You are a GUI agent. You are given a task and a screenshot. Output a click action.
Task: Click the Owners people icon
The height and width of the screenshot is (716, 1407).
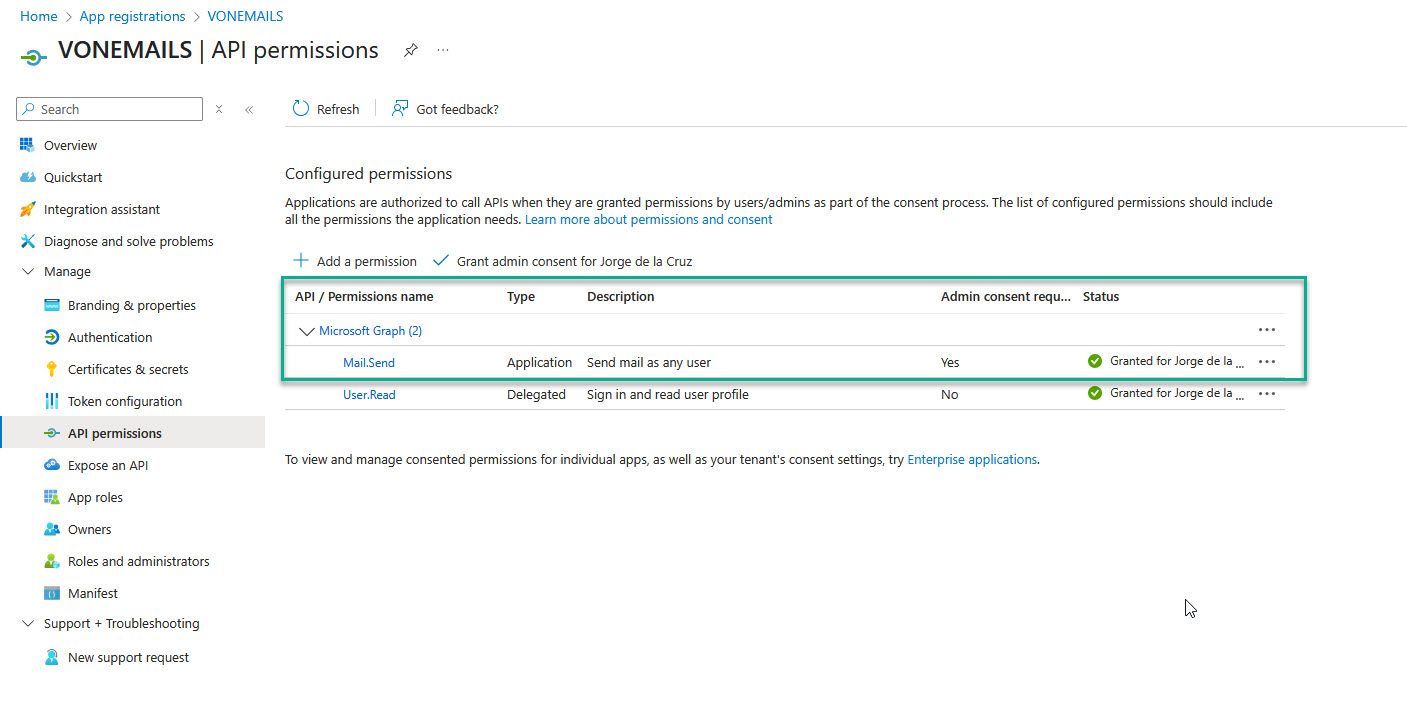[52, 529]
